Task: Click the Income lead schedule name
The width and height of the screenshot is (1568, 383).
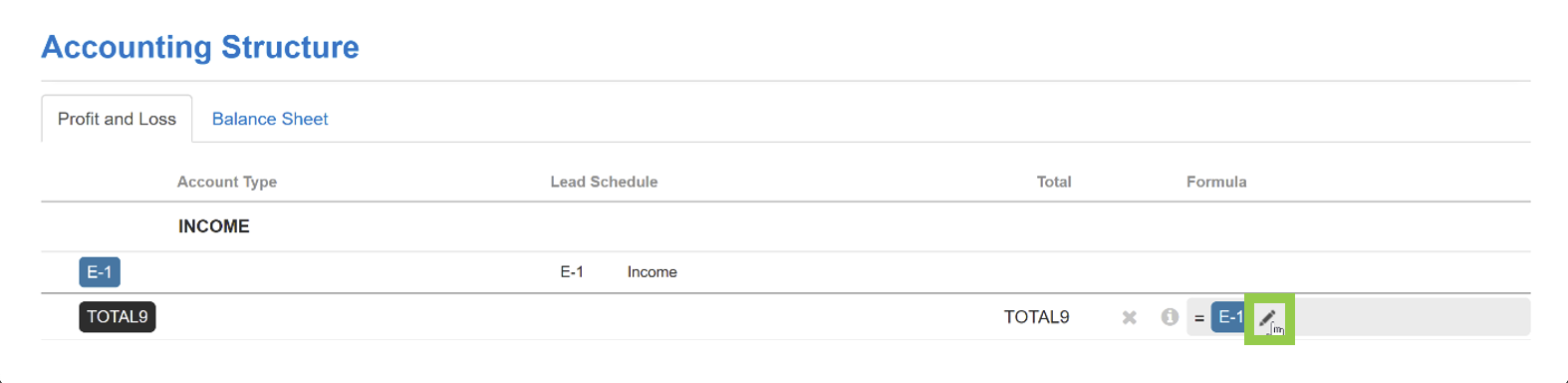Action: [x=653, y=271]
